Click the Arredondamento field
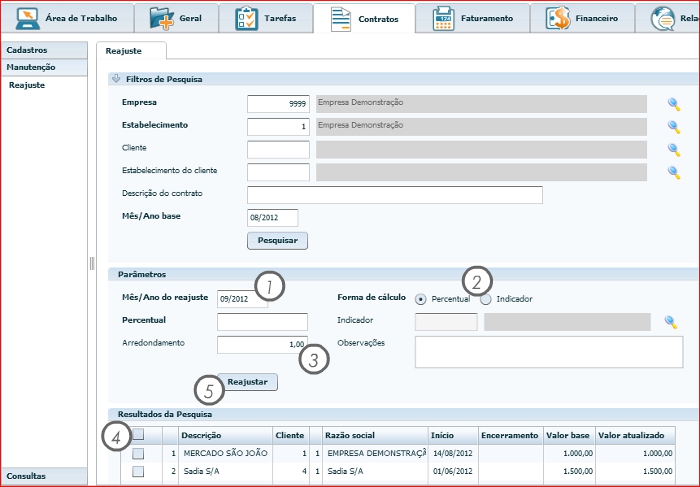The height and width of the screenshot is (487, 700). (262, 345)
